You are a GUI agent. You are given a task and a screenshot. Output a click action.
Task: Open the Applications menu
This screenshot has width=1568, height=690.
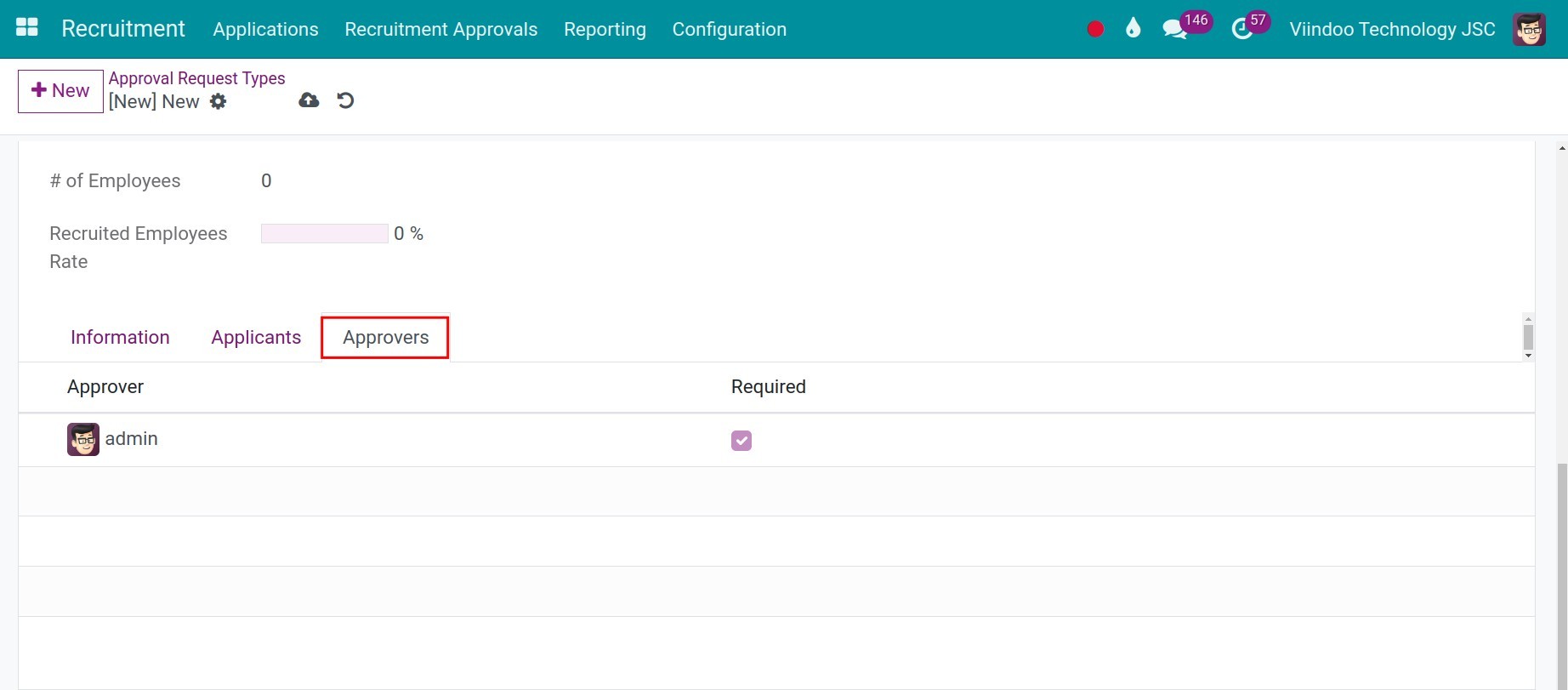[x=265, y=29]
